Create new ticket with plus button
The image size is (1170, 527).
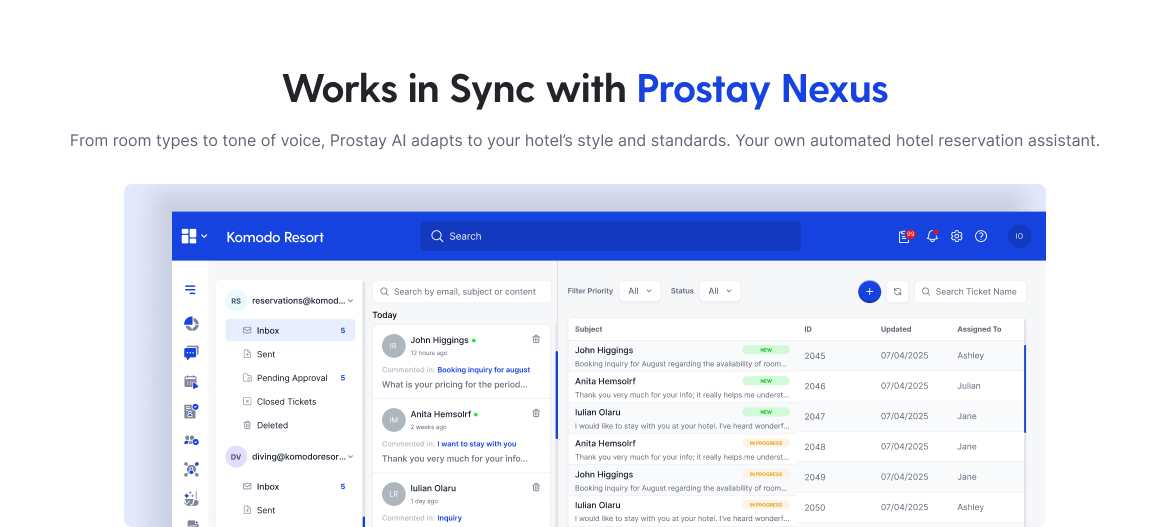[x=869, y=292]
